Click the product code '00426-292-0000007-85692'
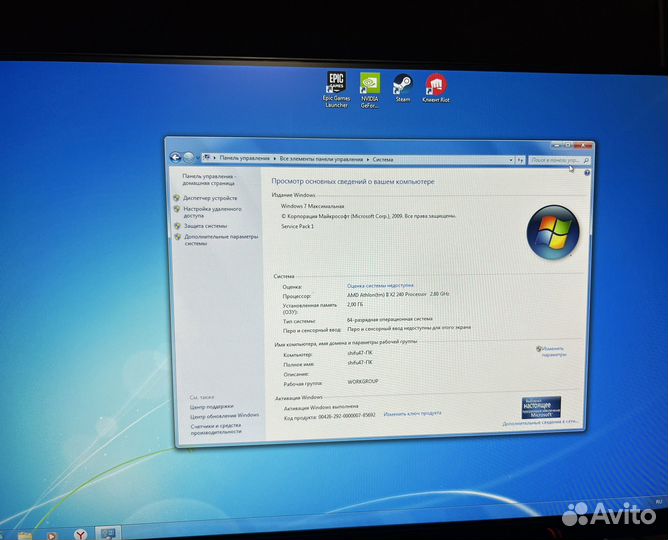This screenshot has height=540, width=668. 347,416
